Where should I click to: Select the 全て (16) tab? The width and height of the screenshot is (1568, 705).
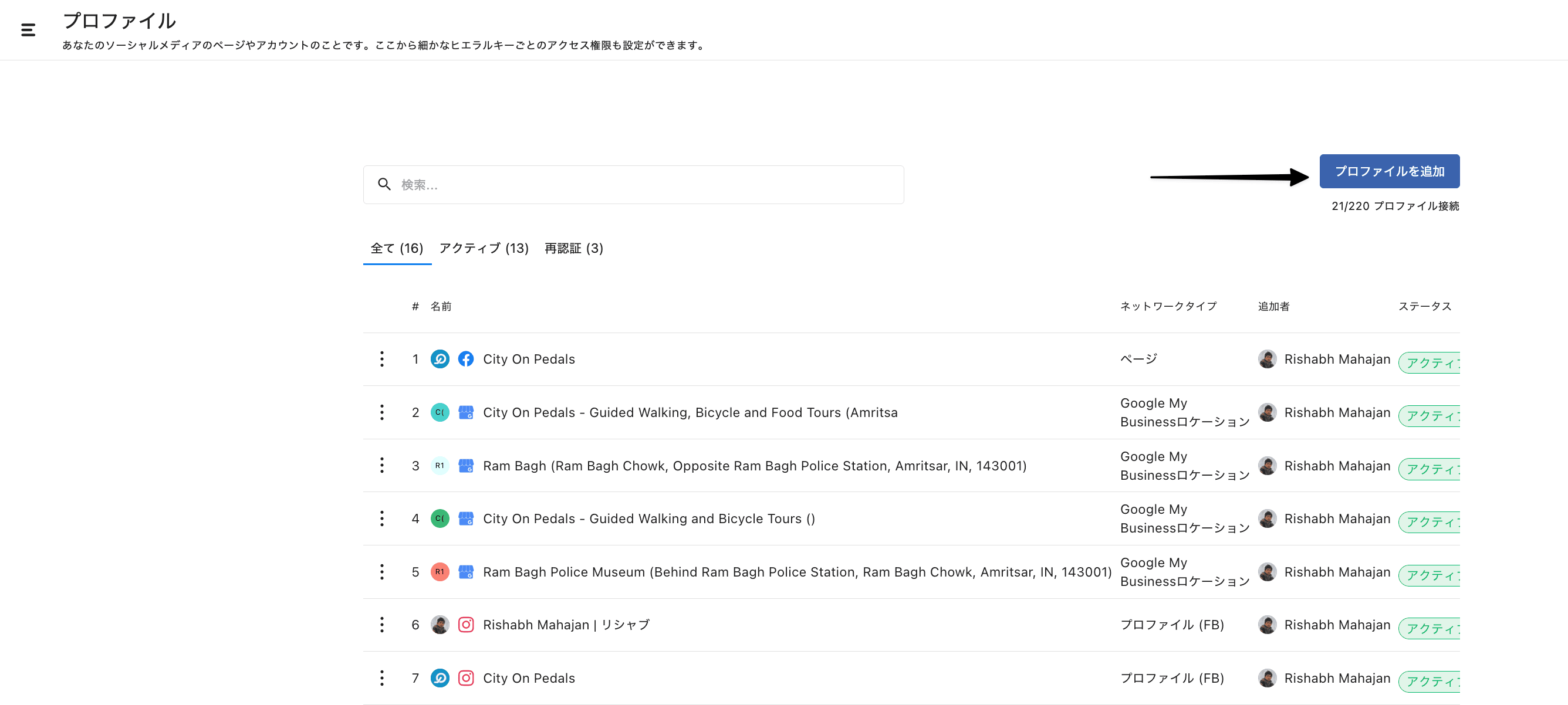[x=397, y=248]
